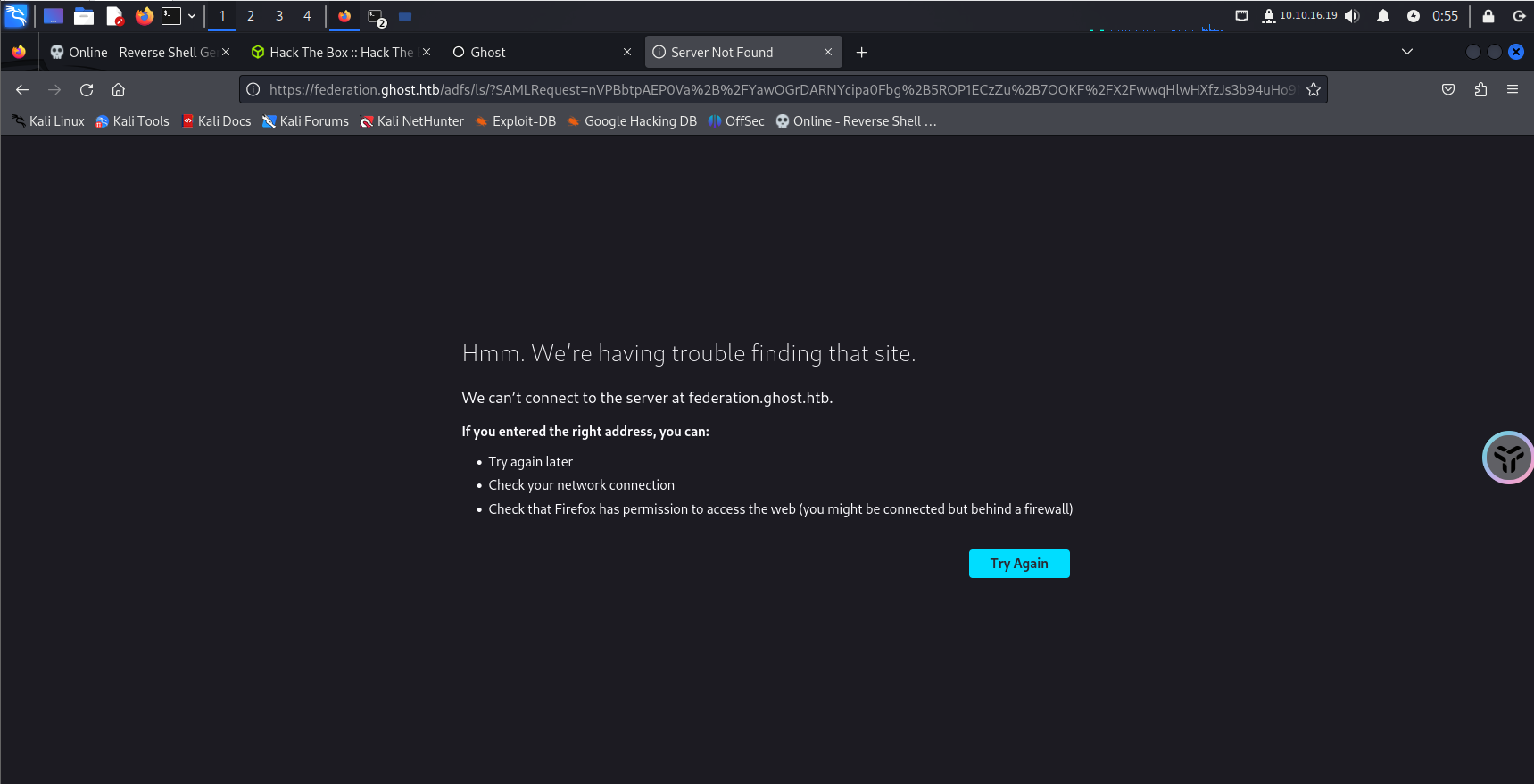Go back to previous page
The height and width of the screenshot is (784, 1534).
[x=22, y=90]
